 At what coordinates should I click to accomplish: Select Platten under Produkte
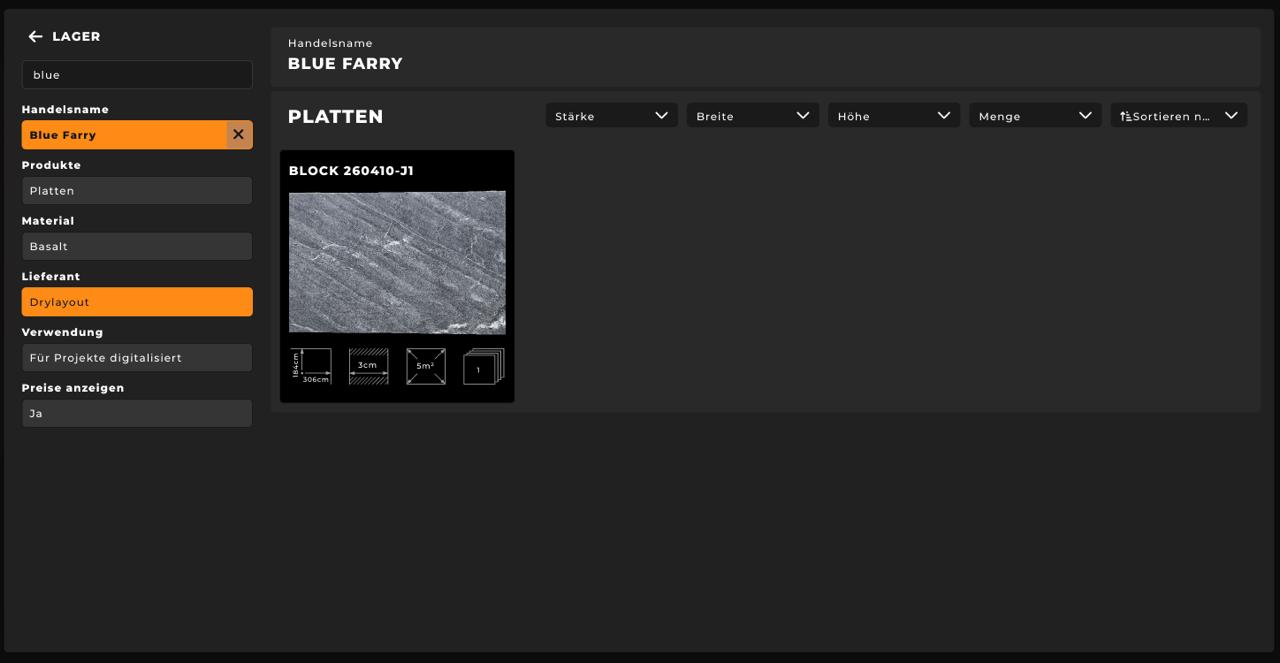(137, 191)
